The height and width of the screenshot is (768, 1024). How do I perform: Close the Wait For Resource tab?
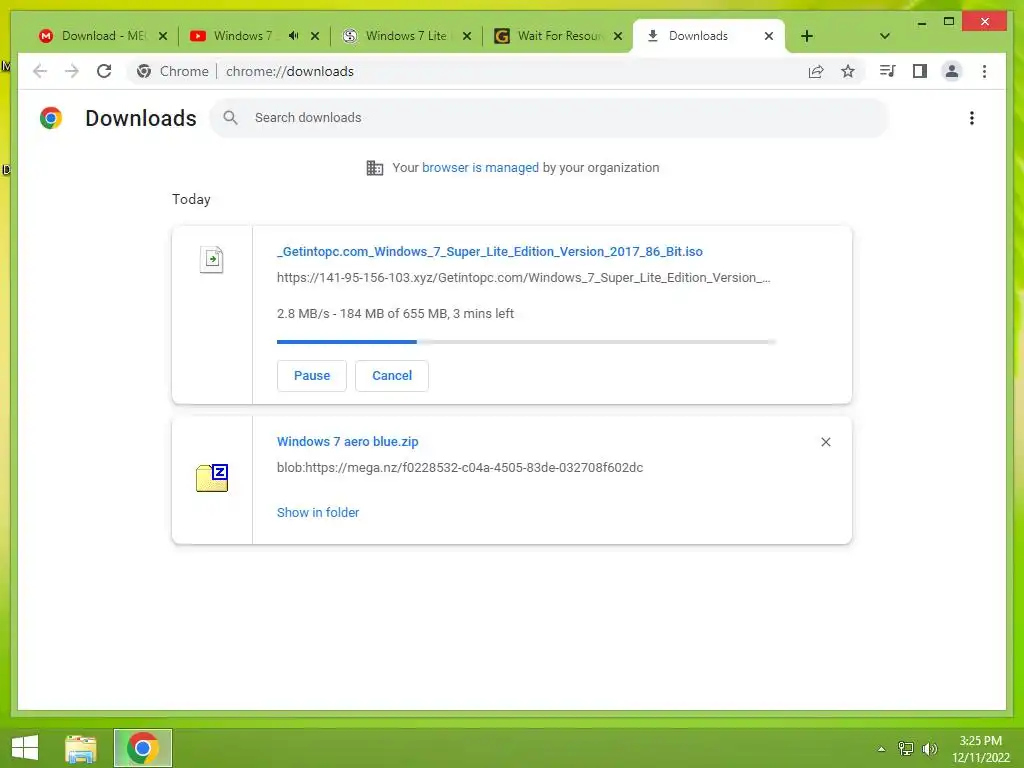[x=618, y=36]
